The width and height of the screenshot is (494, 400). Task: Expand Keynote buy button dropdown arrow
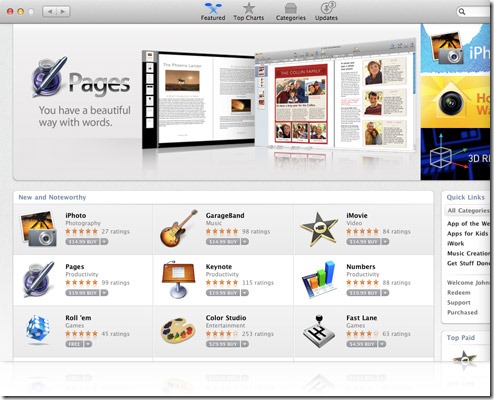tap(245, 293)
